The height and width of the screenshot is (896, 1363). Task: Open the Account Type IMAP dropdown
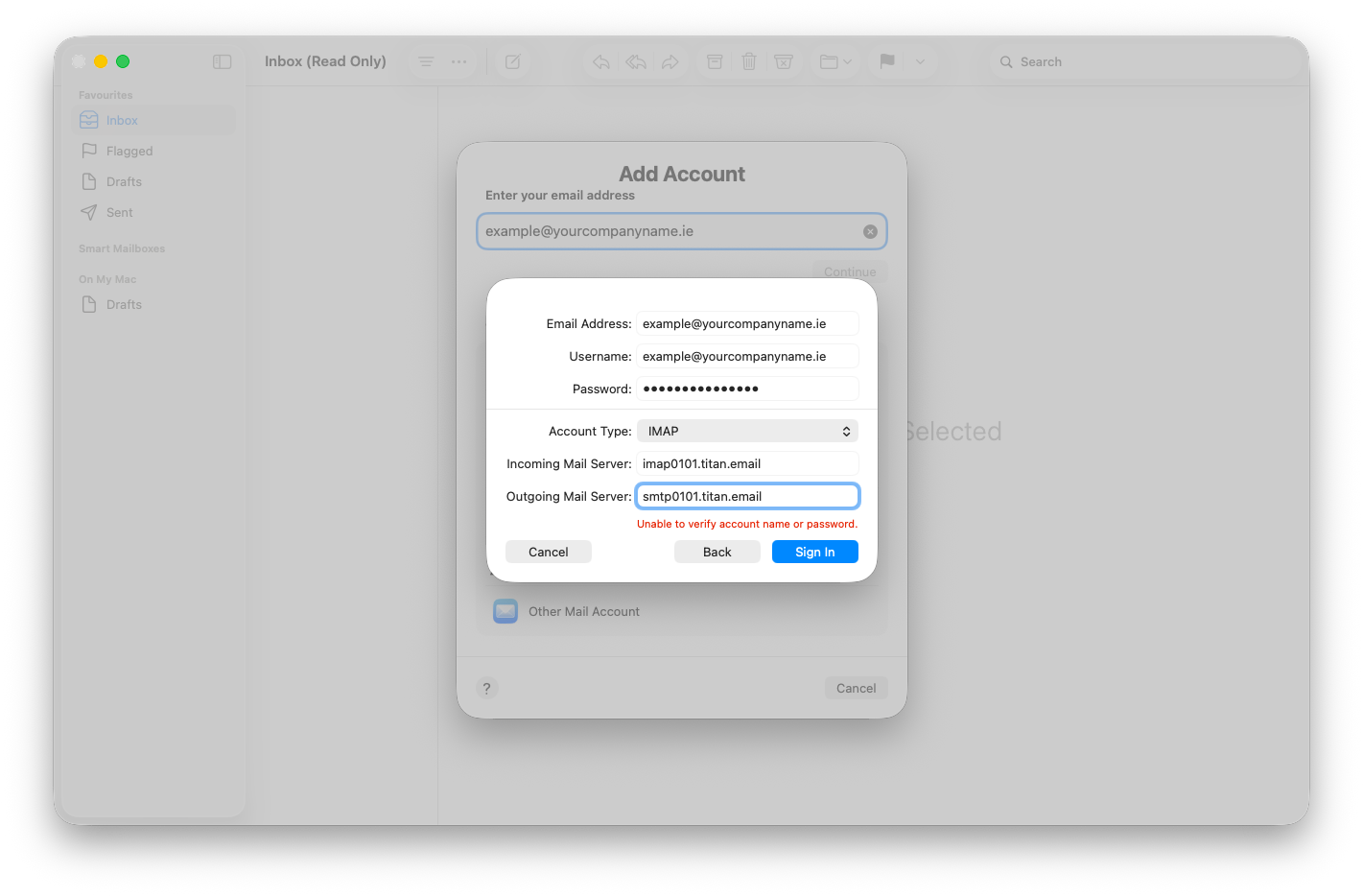pos(747,432)
